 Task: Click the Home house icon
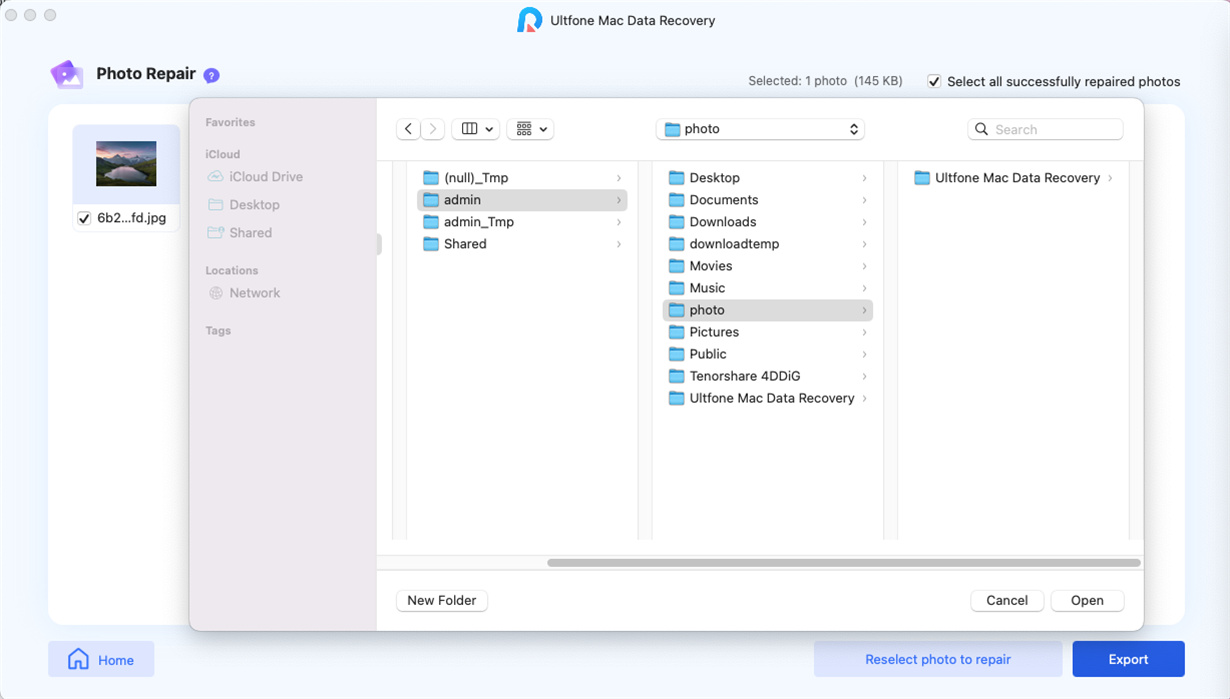coord(78,659)
